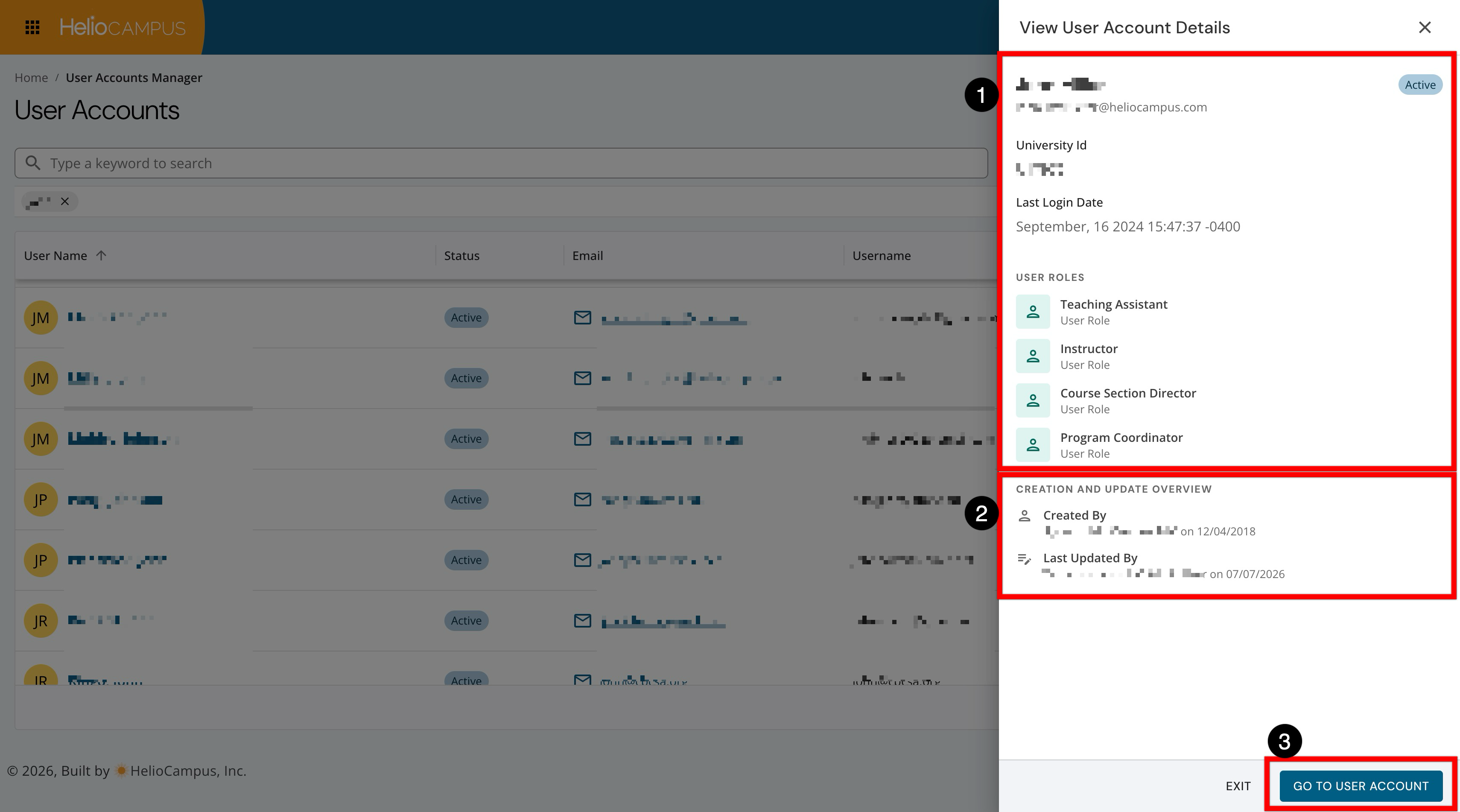1460x812 pixels.
Task: Click the EXIT button
Action: (1238, 786)
